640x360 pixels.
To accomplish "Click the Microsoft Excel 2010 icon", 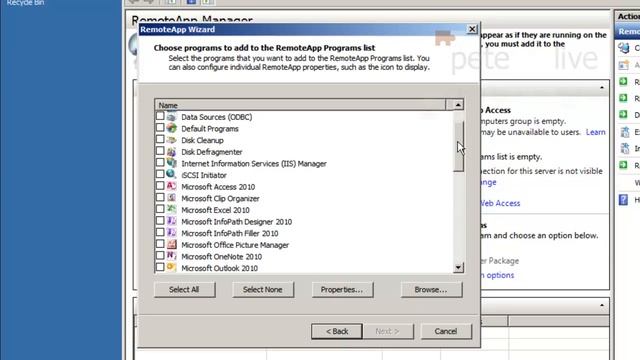I will pyautogui.click(x=171, y=210).
